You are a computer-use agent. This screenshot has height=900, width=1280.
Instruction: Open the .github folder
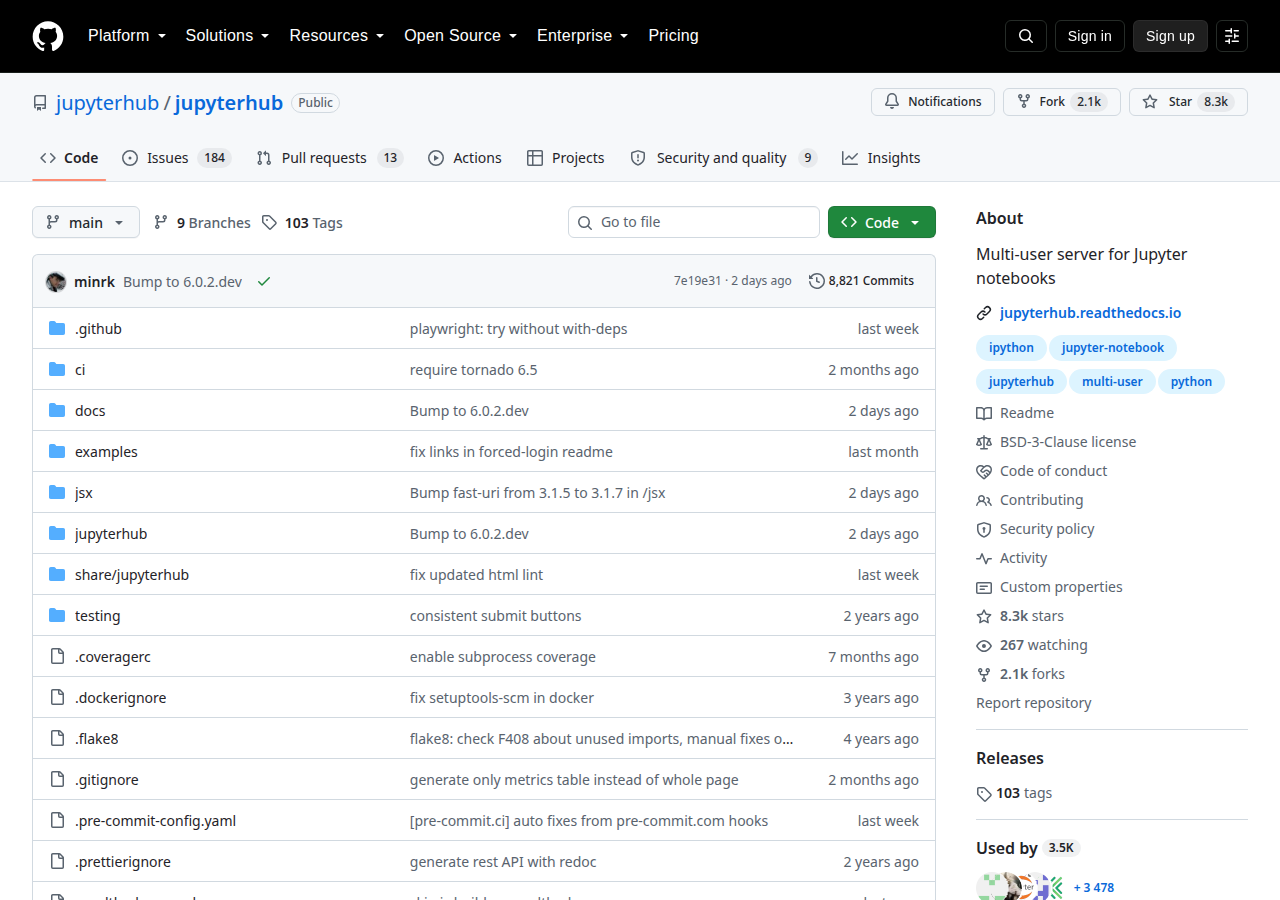(98, 329)
